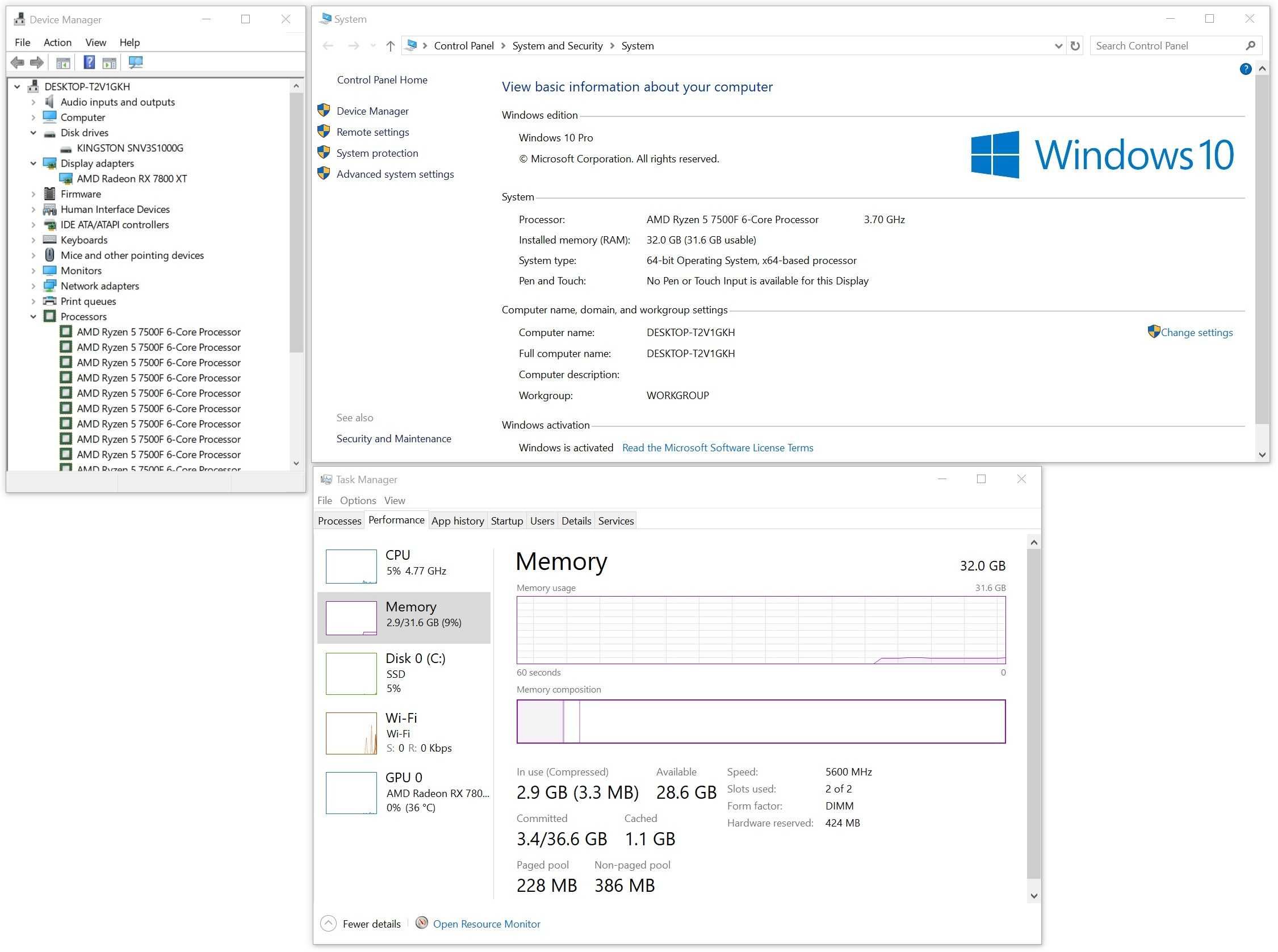Collapse the DESKTOP-T2V1GKH root node
This screenshot has width=1278, height=952.
(x=17, y=86)
